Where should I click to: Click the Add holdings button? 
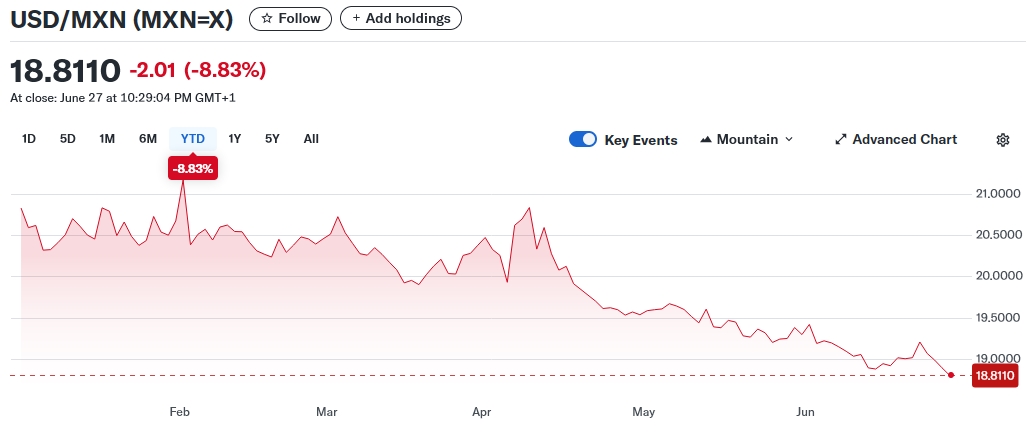[x=400, y=18]
